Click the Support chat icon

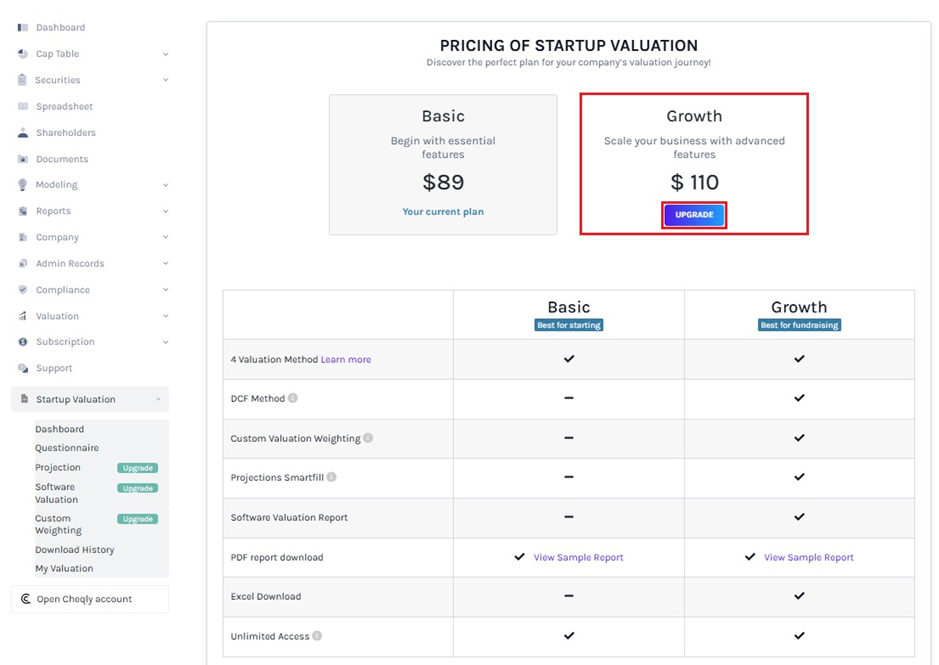23,368
